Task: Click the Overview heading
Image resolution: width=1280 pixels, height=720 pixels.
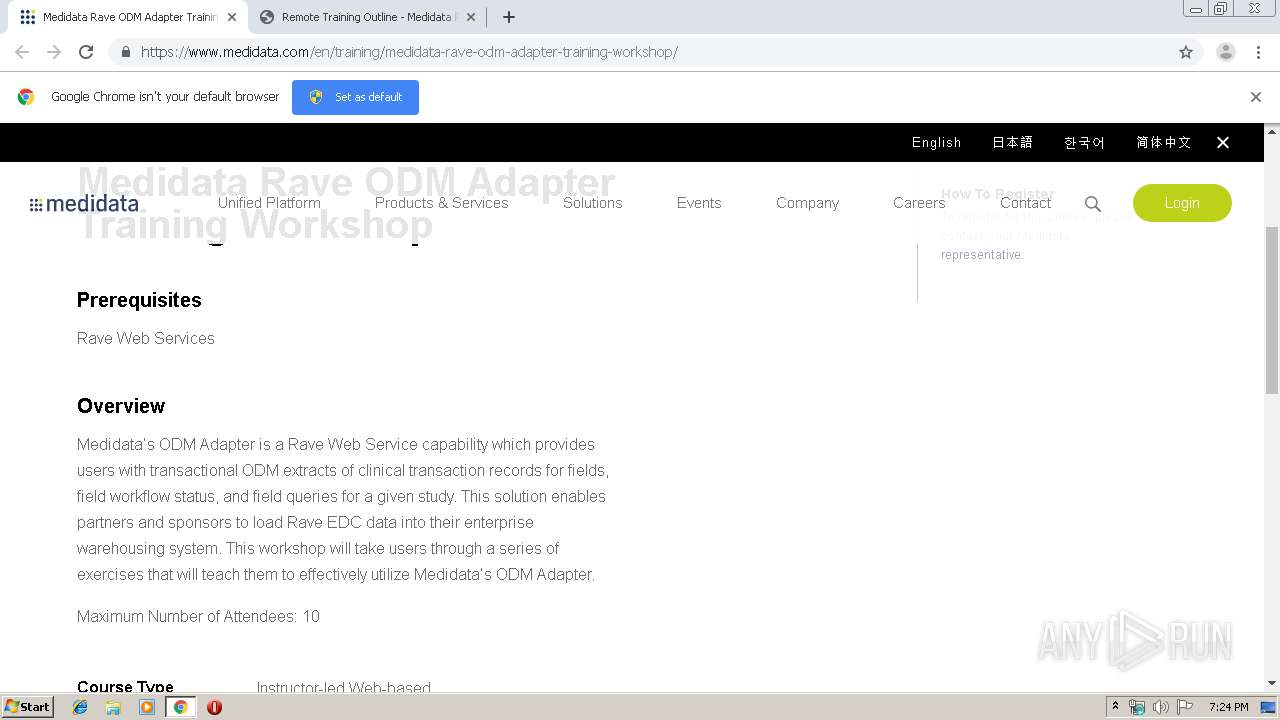Action: [x=121, y=406]
